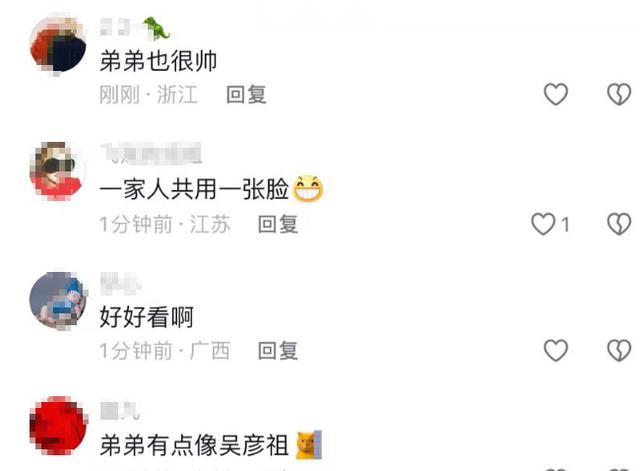Like the comment '弟弟也很帅'
Screen dimensions: 640x471
[x=556, y=94]
